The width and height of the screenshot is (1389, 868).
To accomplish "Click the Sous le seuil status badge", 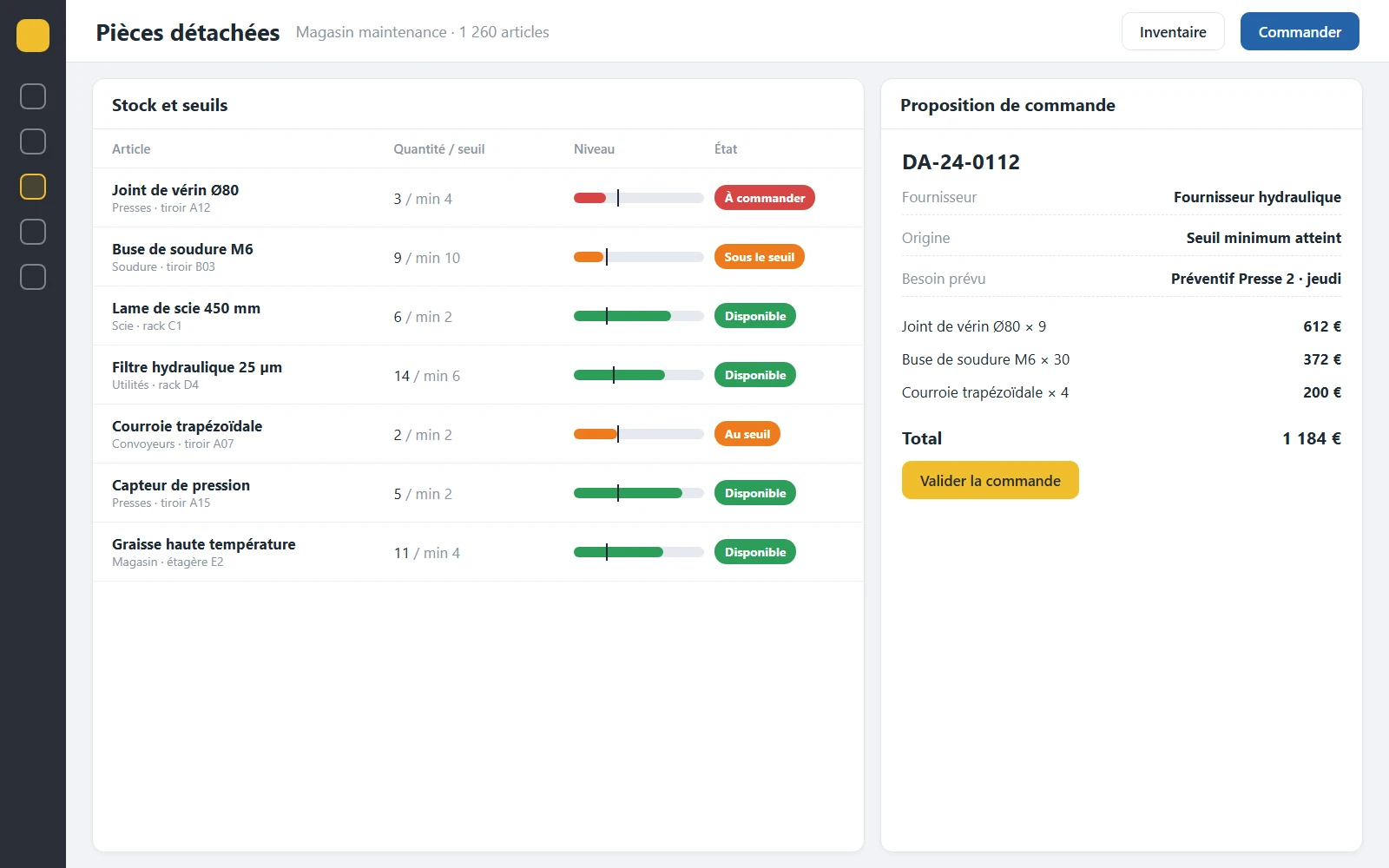I will pos(760,257).
